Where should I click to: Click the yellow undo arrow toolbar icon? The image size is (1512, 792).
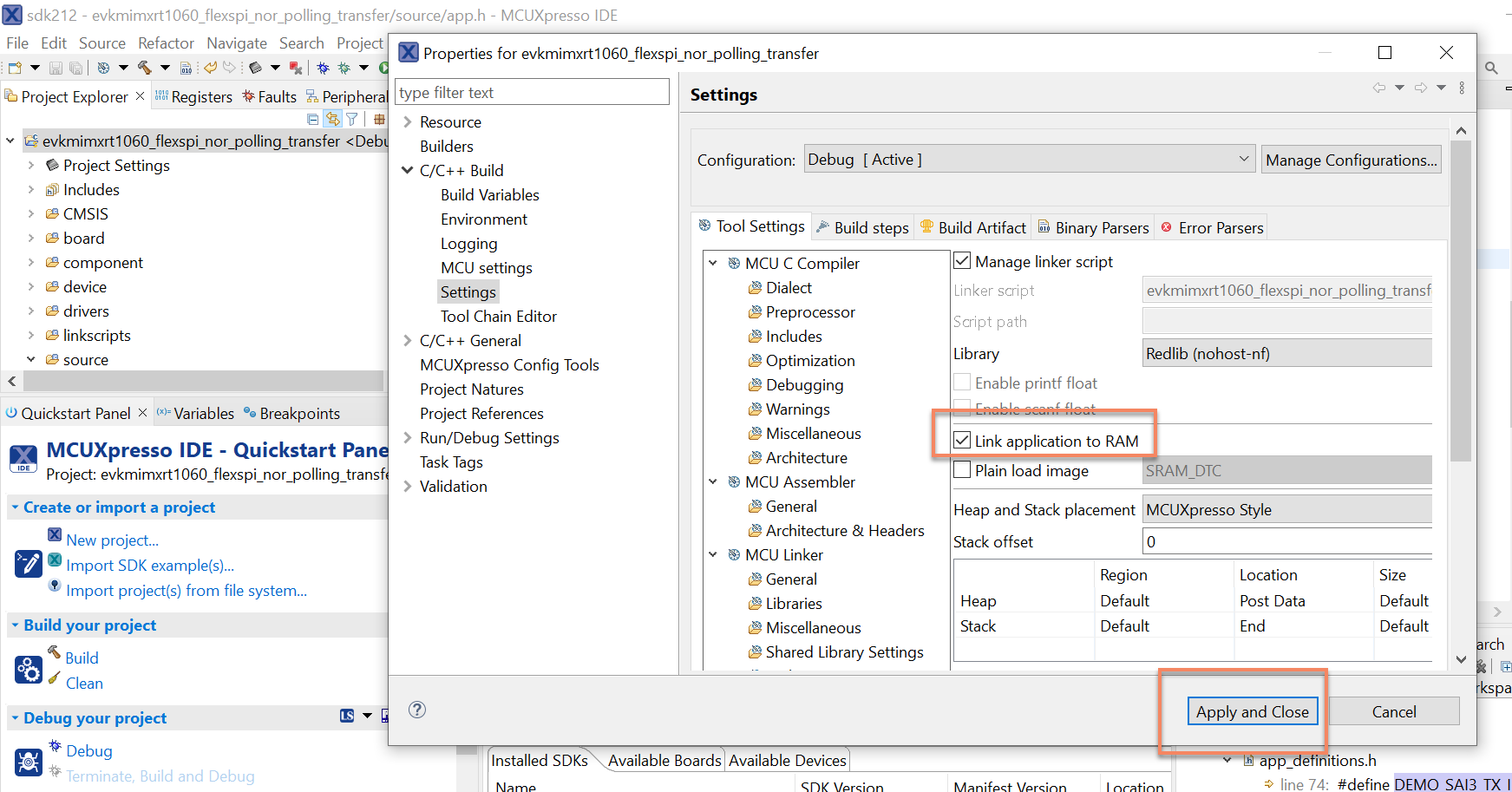click(210, 67)
